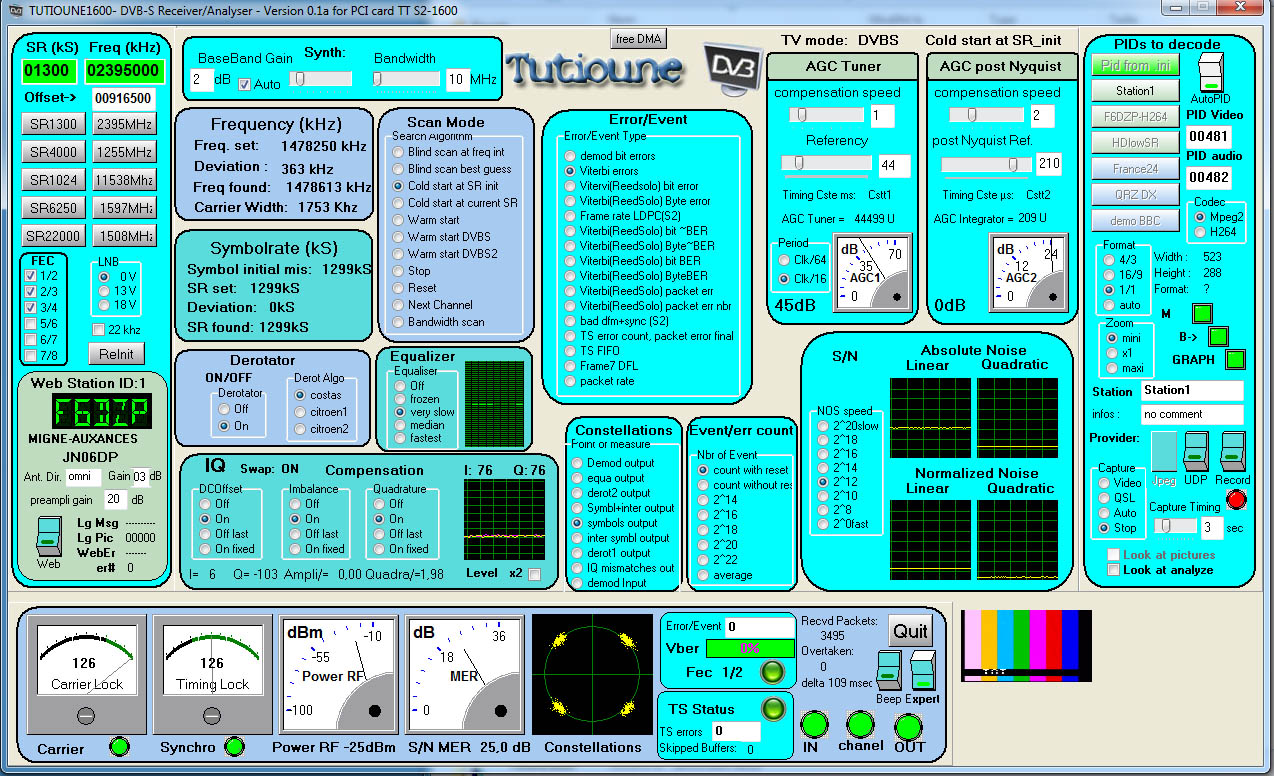Enable the 22 khz checkbox
Screen dimensions: 1274x776
click(98, 329)
